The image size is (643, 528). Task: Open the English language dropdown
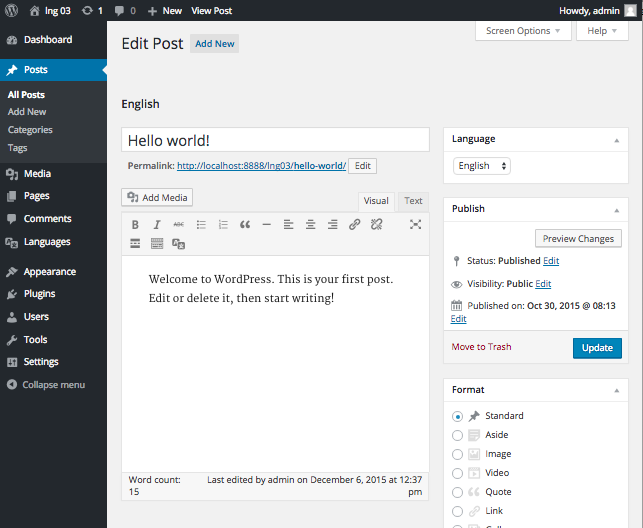[x=482, y=166]
